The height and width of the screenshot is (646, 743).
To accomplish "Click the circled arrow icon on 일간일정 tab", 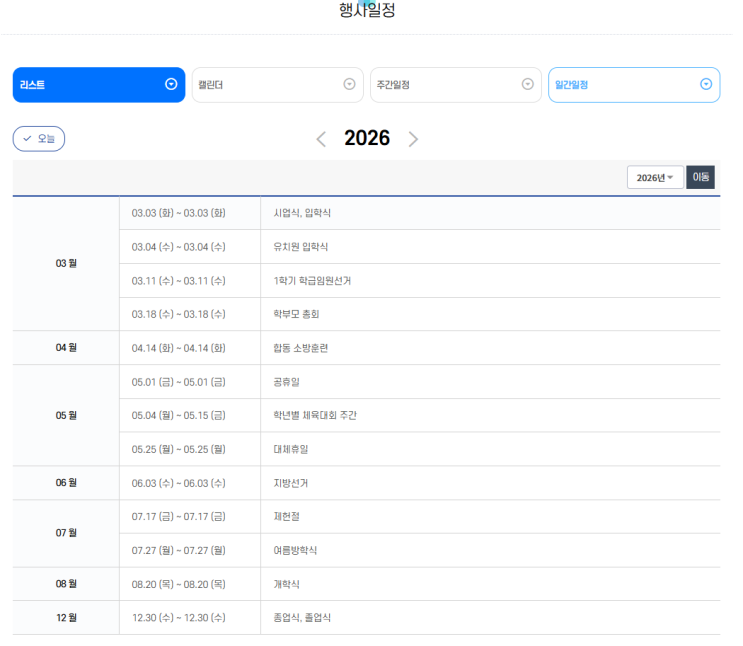I will (x=705, y=85).
